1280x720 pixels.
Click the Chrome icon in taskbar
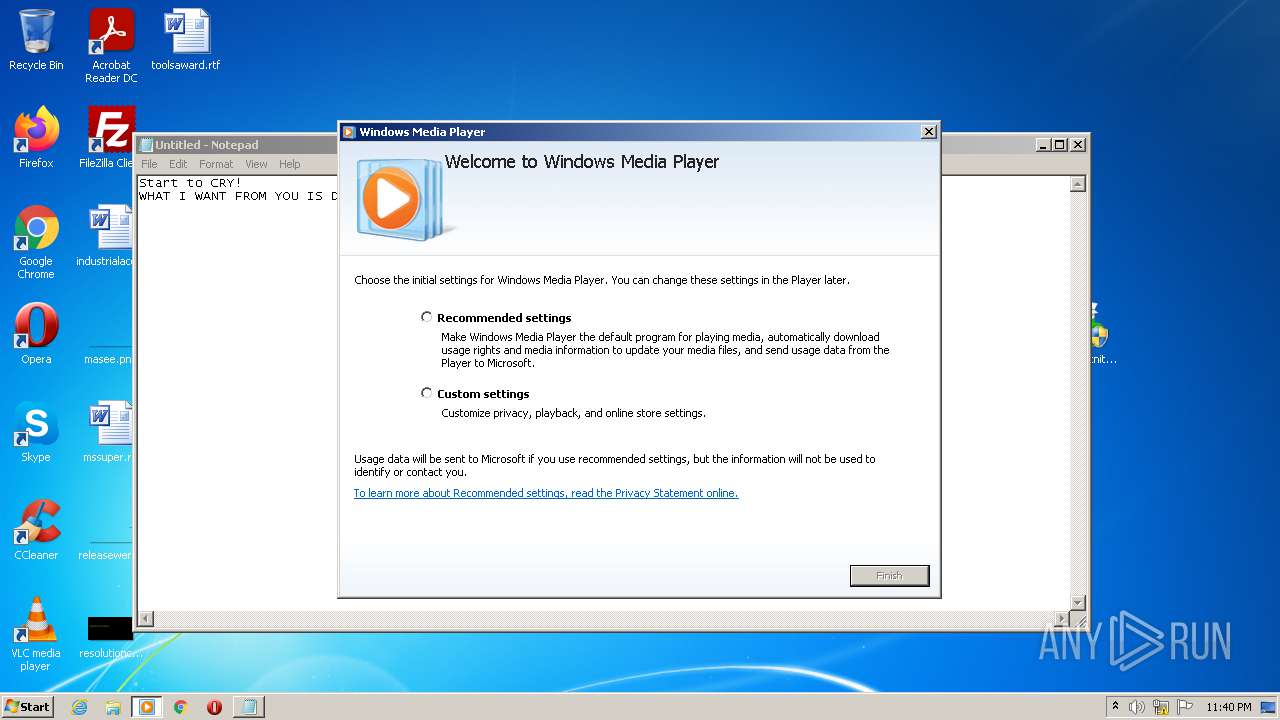tap(181, 707)
